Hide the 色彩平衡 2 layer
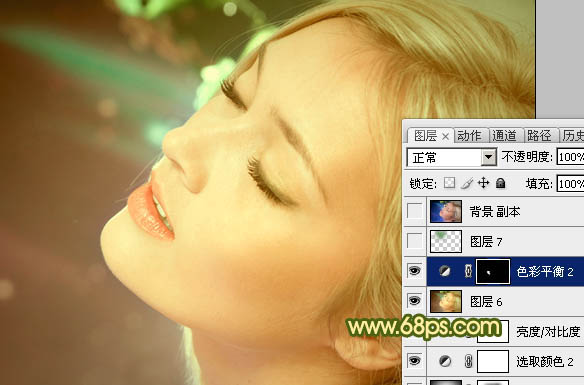 (415, 271)
